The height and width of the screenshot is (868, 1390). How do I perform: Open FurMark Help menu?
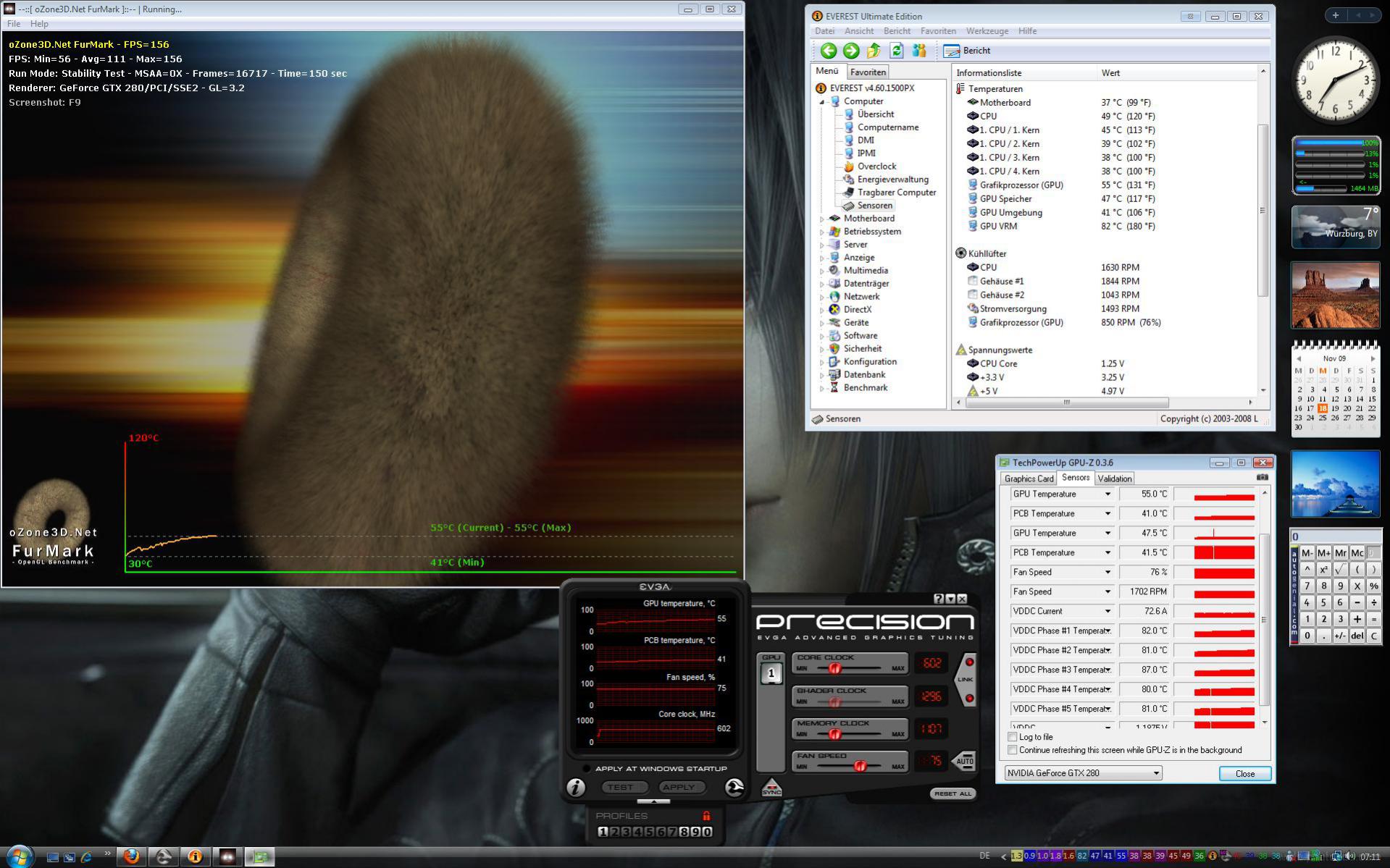[39, 24]
